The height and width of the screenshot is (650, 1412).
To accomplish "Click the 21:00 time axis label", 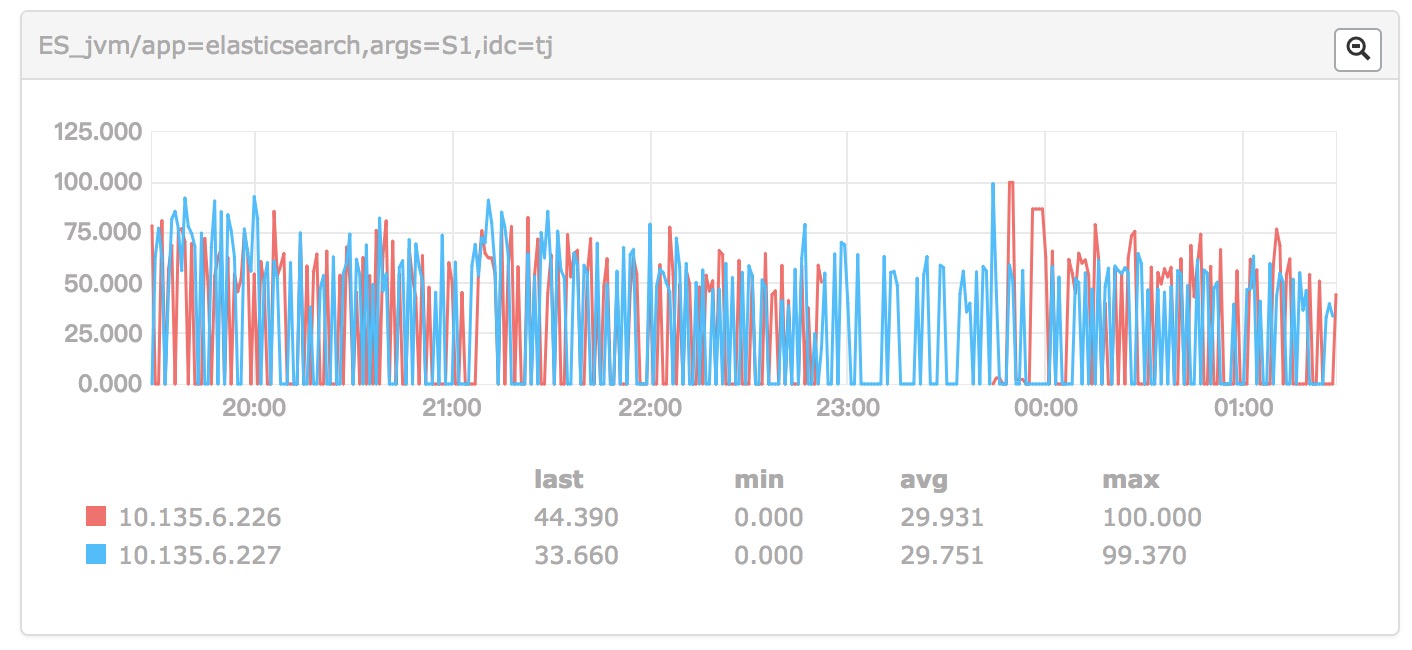I will point(453,408).
